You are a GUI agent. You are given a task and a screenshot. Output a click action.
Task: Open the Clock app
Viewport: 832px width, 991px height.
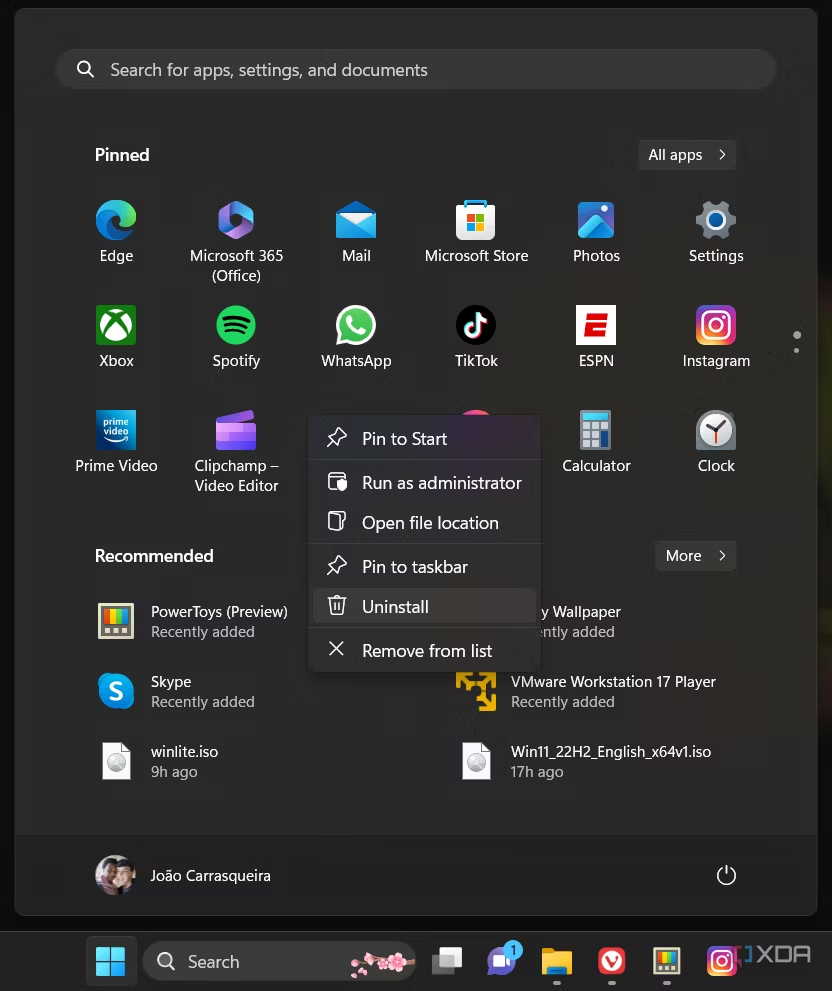716,442
